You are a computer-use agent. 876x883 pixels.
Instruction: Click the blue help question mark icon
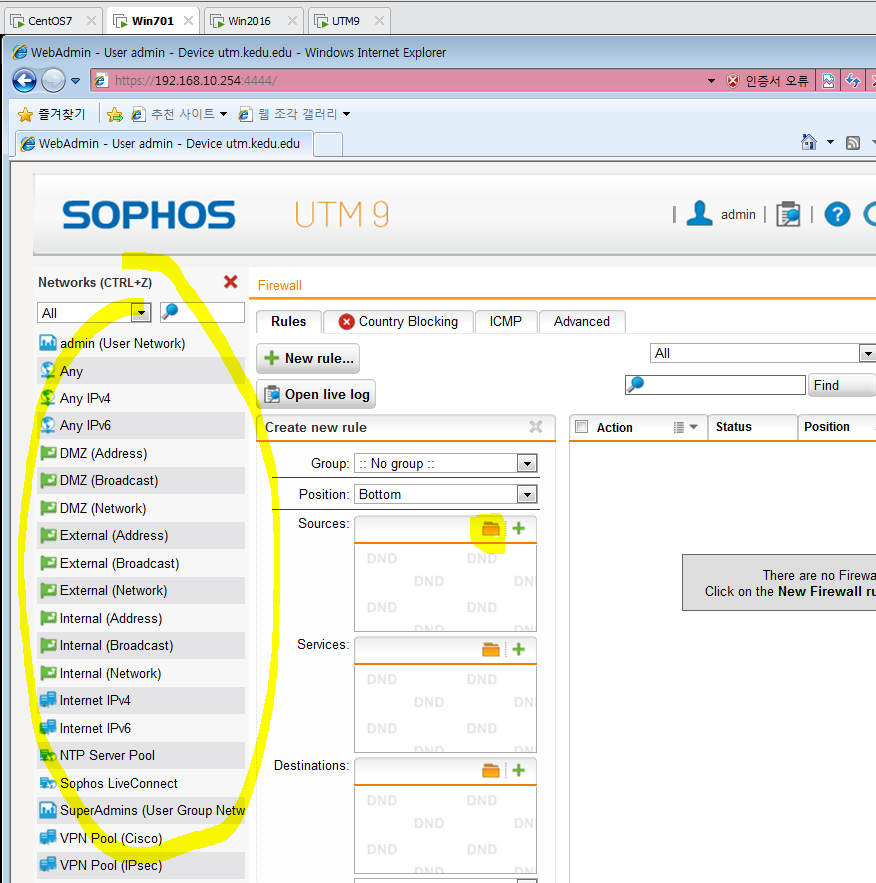pyautogui.click(x=837, y=215)
